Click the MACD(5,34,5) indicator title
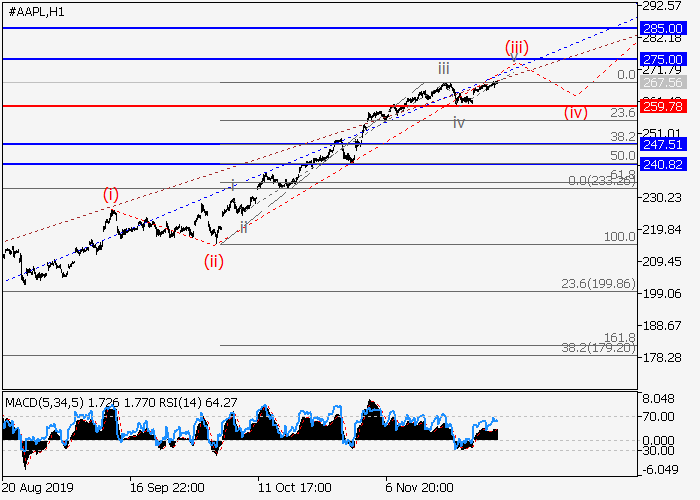The image size is (700, 500). 44,403
